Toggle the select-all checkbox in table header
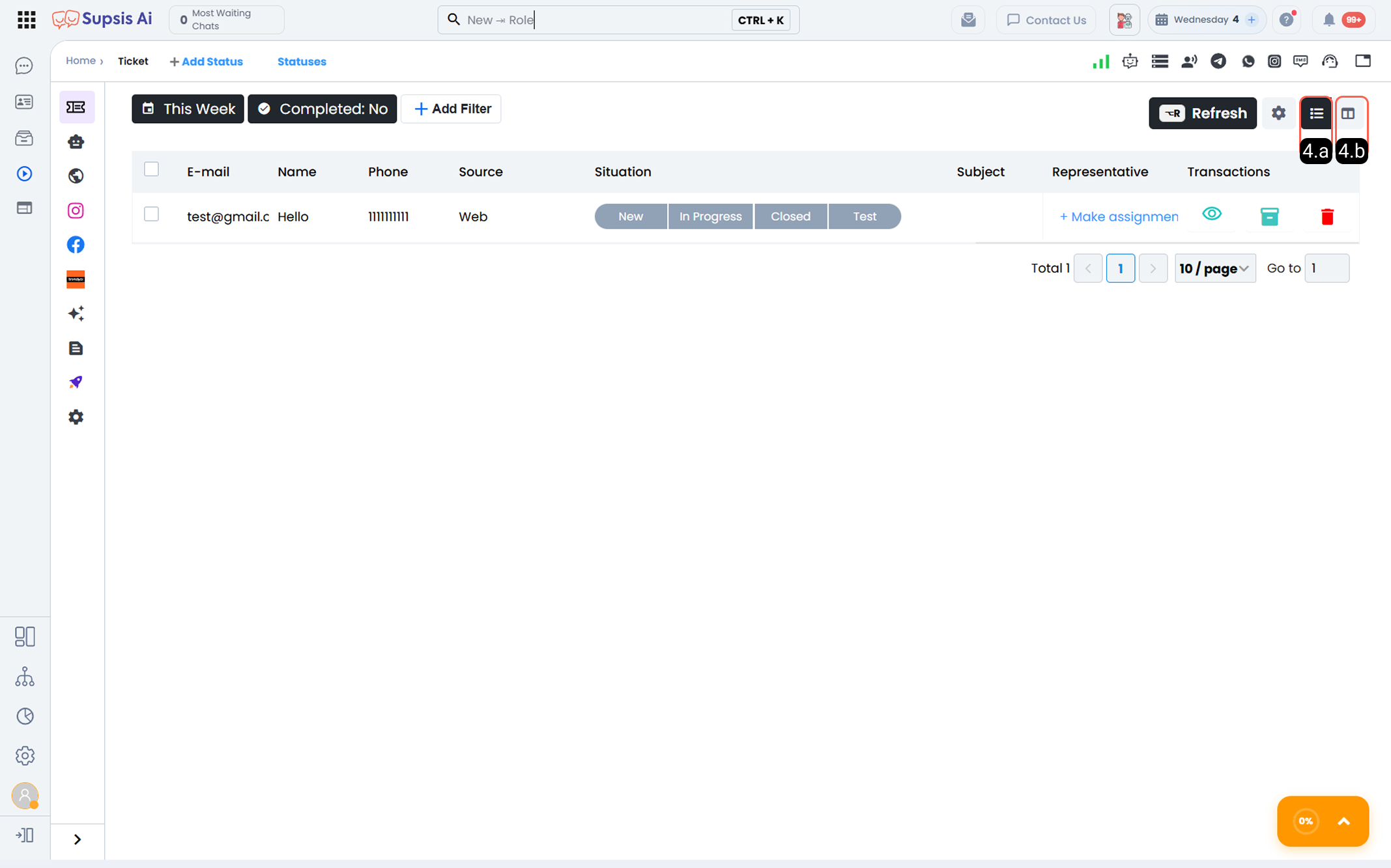 click(151, 169)
